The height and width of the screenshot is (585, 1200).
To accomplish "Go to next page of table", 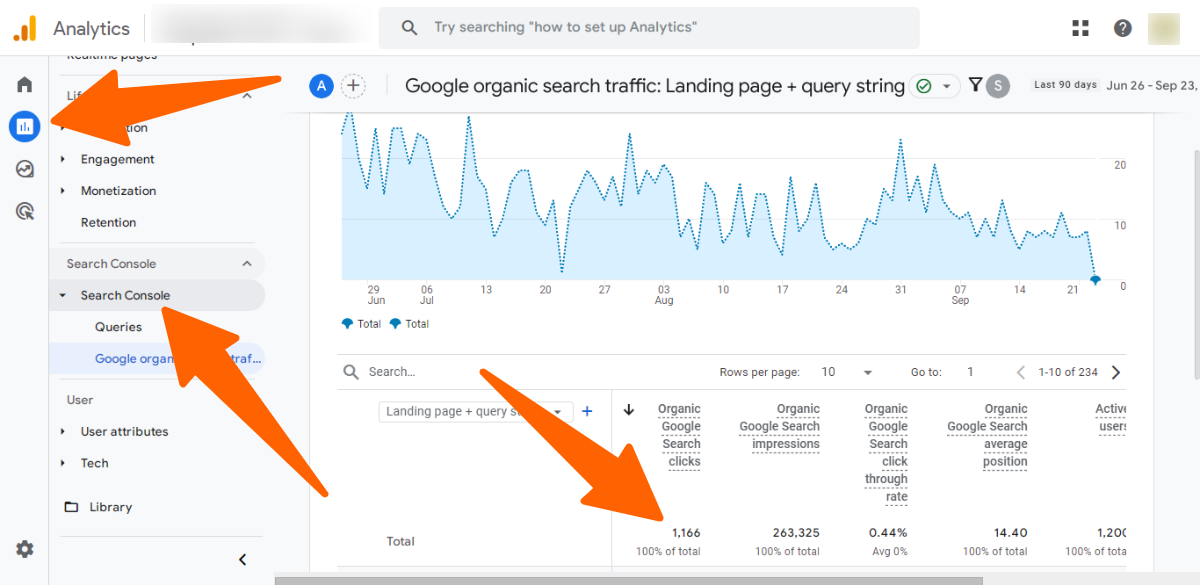I will (x=1116, y=372).
